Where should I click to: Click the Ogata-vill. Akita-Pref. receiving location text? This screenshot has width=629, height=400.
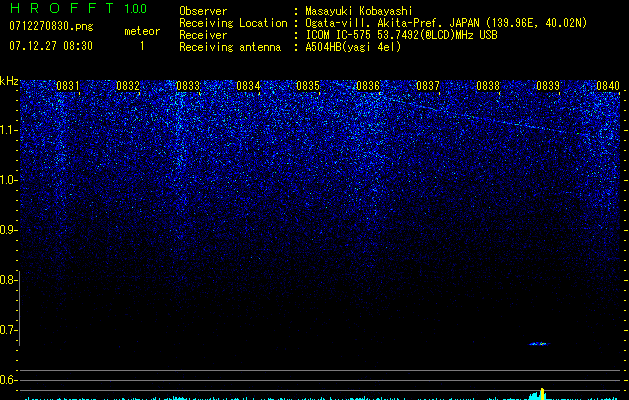tap(446, 23)
